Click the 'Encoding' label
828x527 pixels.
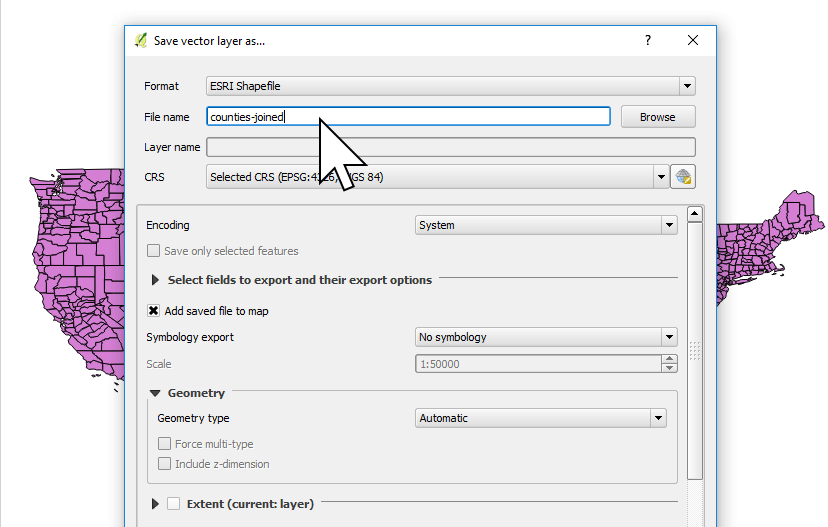(168, 225)
